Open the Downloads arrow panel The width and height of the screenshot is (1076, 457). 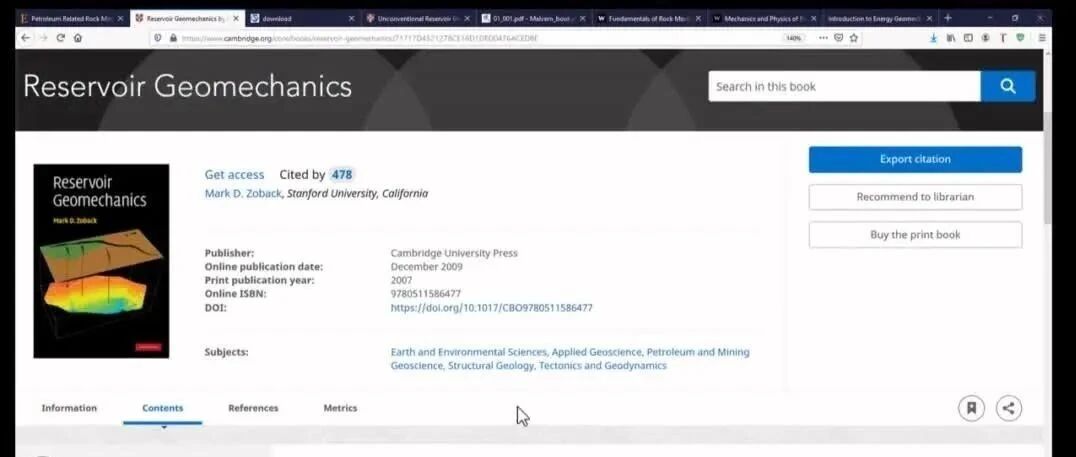(933, 38)
